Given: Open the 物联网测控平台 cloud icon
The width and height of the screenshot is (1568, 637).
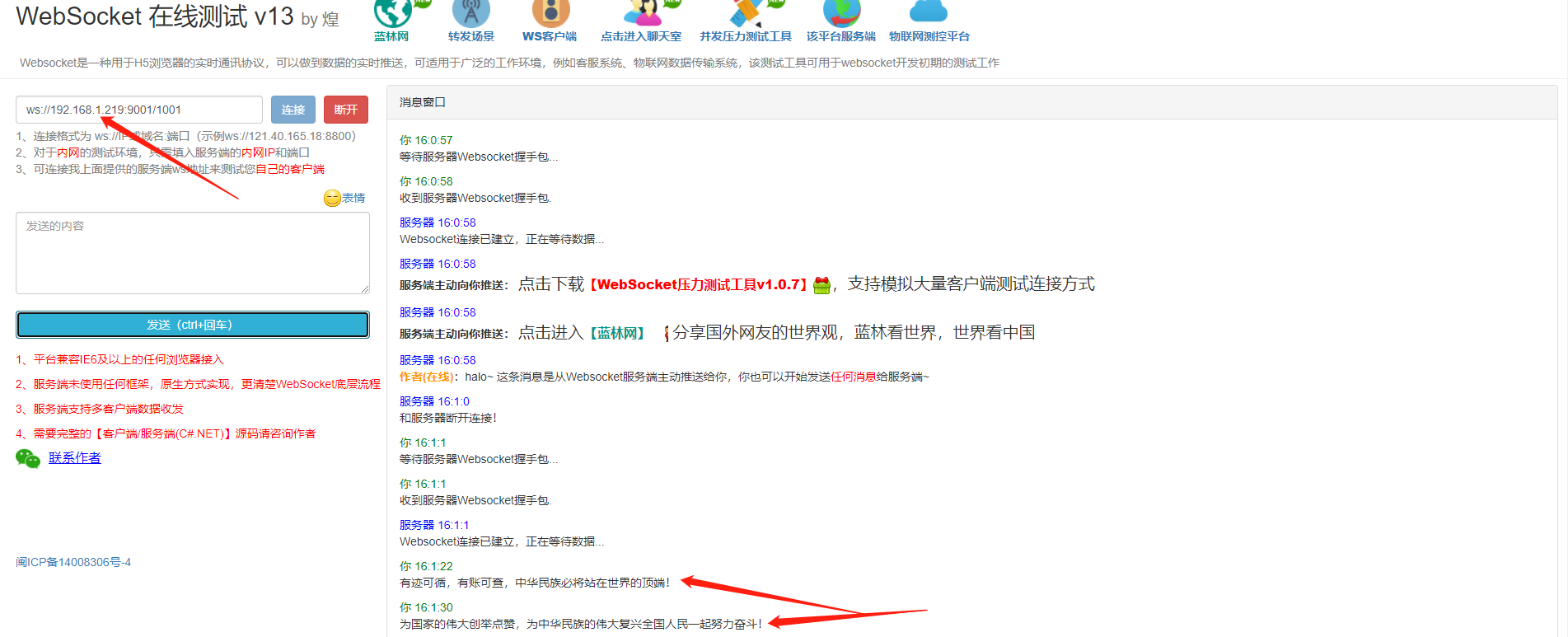Looking at the screenshot, I should pos(928,12).
